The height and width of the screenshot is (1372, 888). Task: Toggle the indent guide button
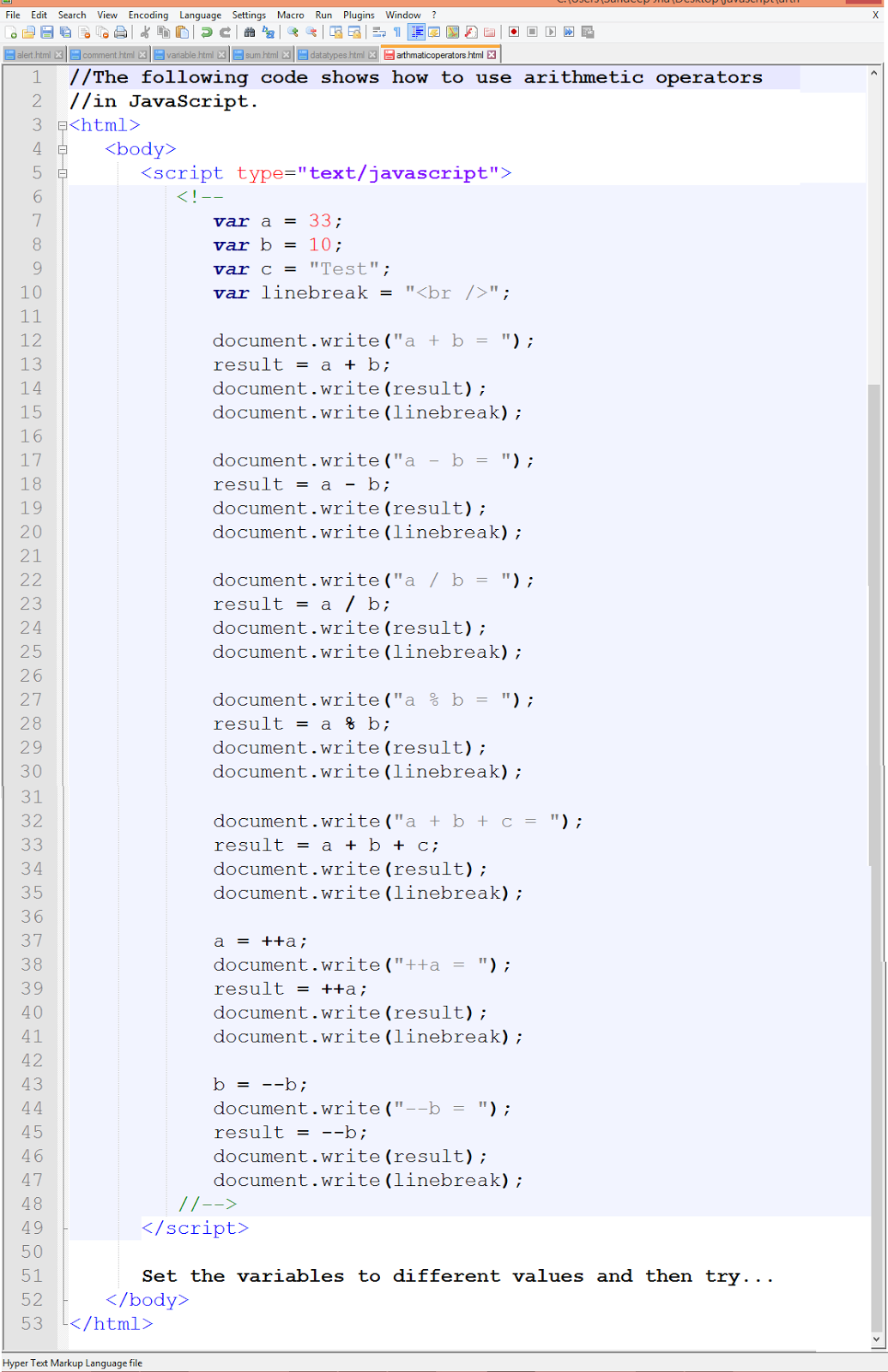416,32
